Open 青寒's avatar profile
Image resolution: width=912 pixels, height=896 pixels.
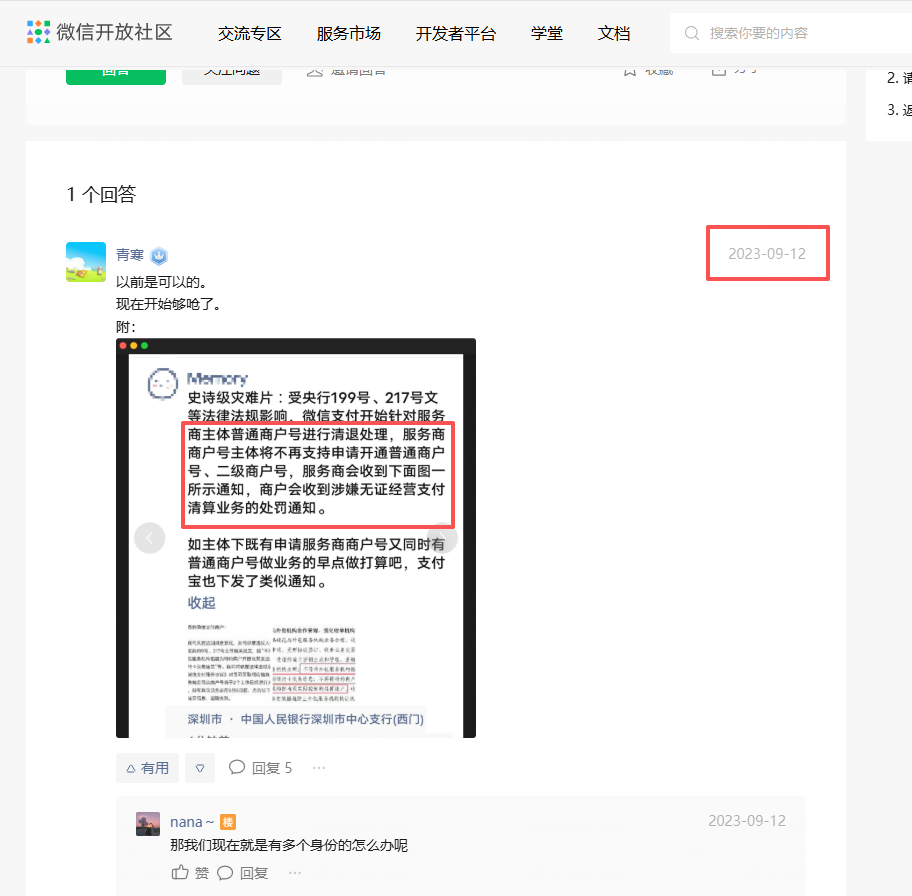86,262
